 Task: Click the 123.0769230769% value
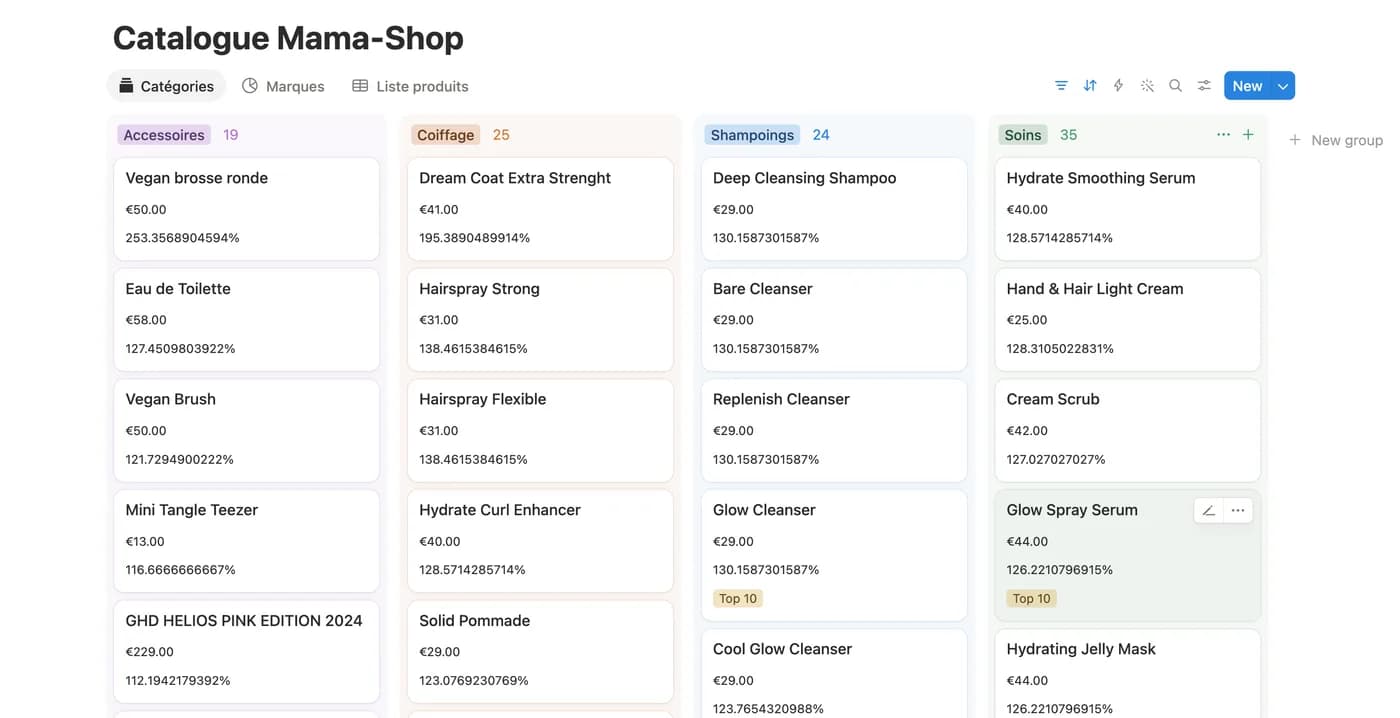[x=474, y=681]
